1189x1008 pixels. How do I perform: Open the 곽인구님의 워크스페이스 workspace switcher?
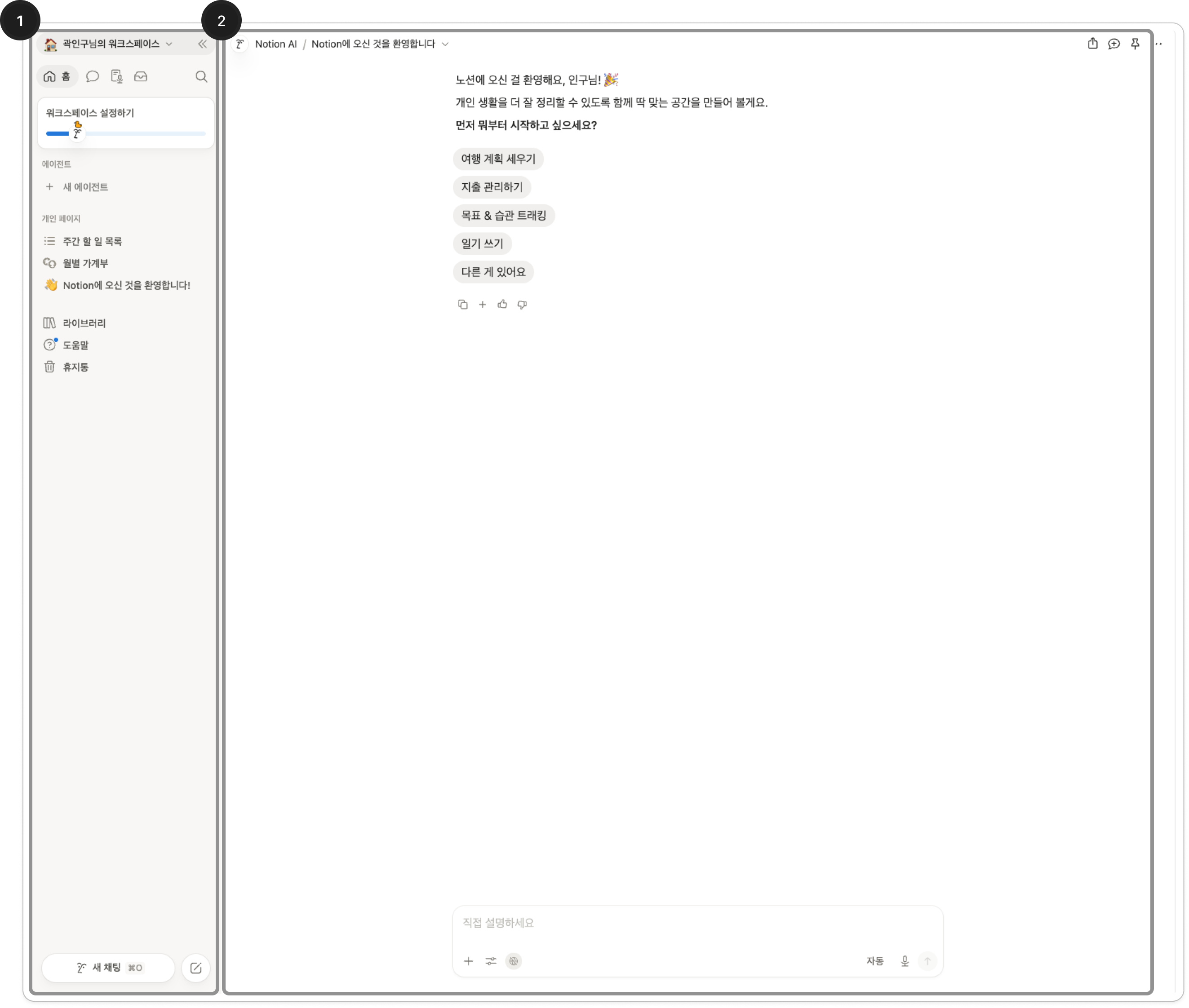click(x=109, y=44)
